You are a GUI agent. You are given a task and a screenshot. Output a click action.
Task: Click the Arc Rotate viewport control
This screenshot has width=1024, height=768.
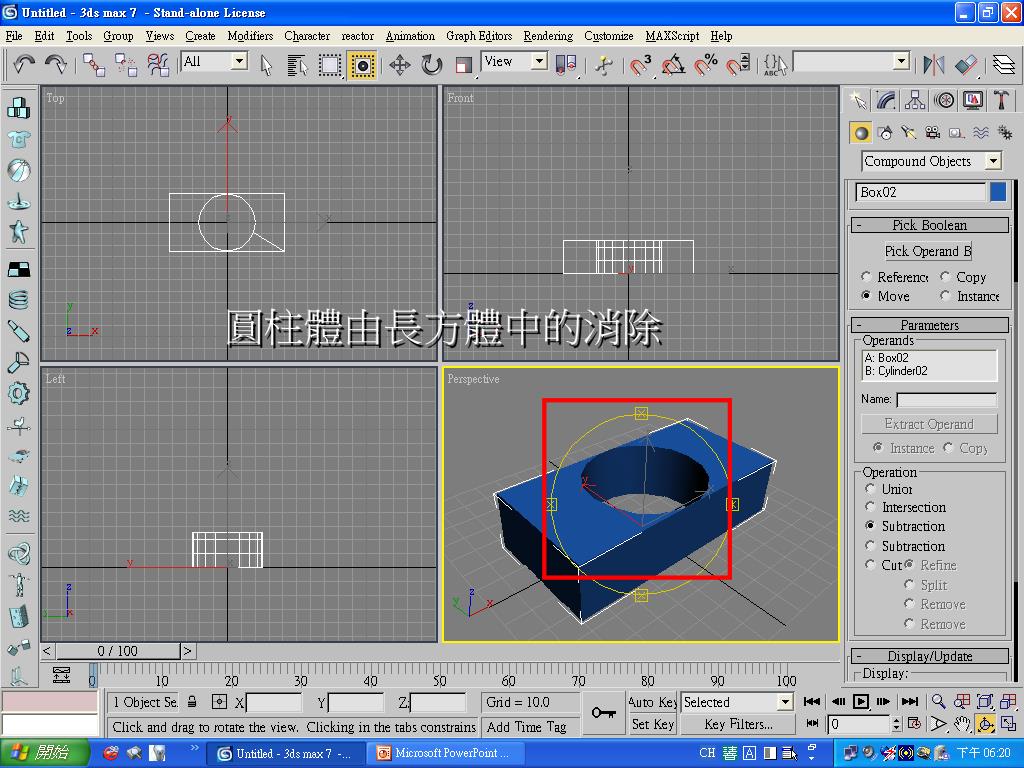click(985, 724)
